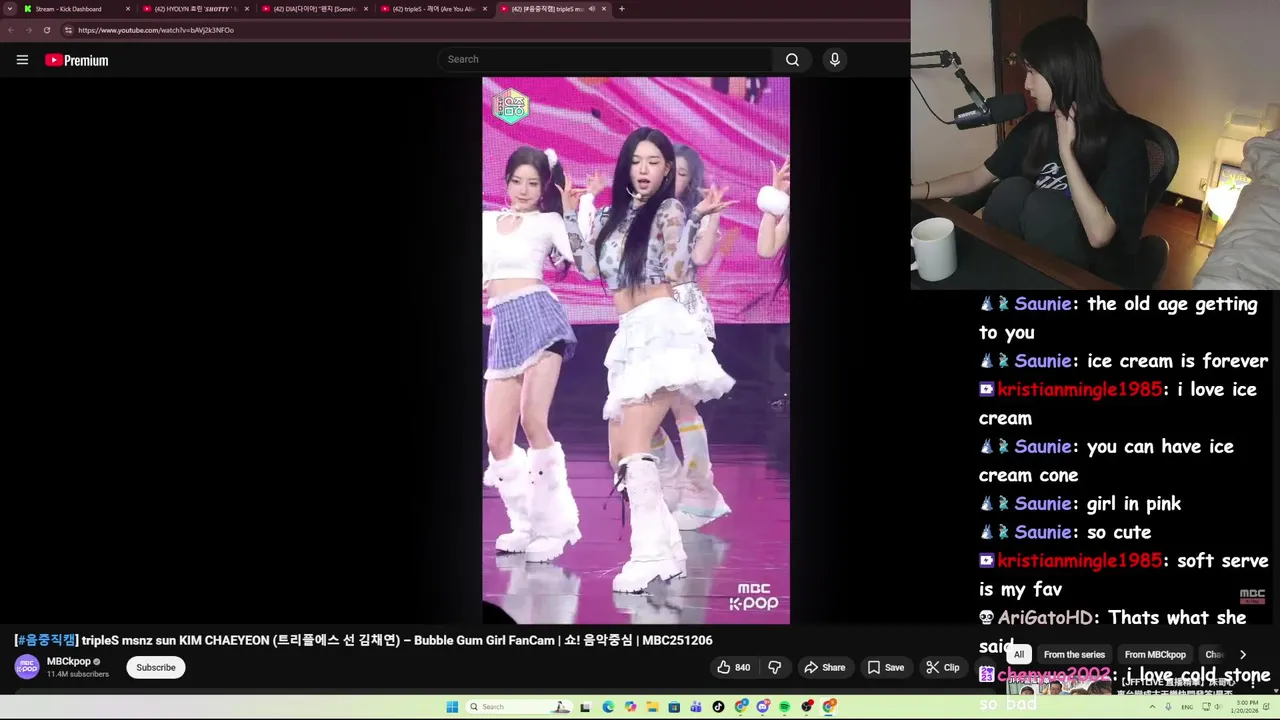Image resolution: width=1280 pixels, height=720 pixels.
Task: Open Spotify from taskbar
Action: coord(785,707)
